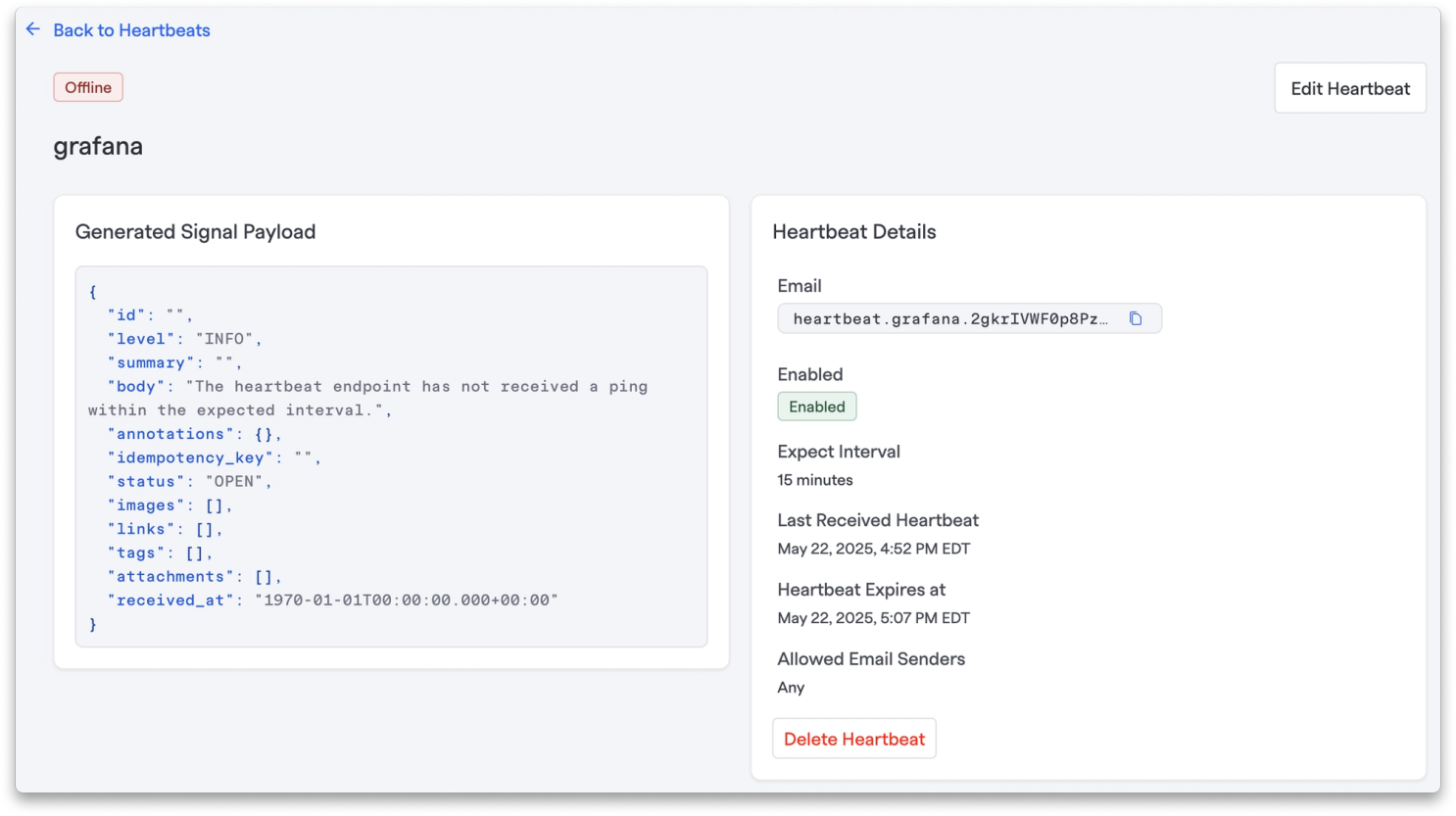Click the "status": "OPEN" payload line

190,482
